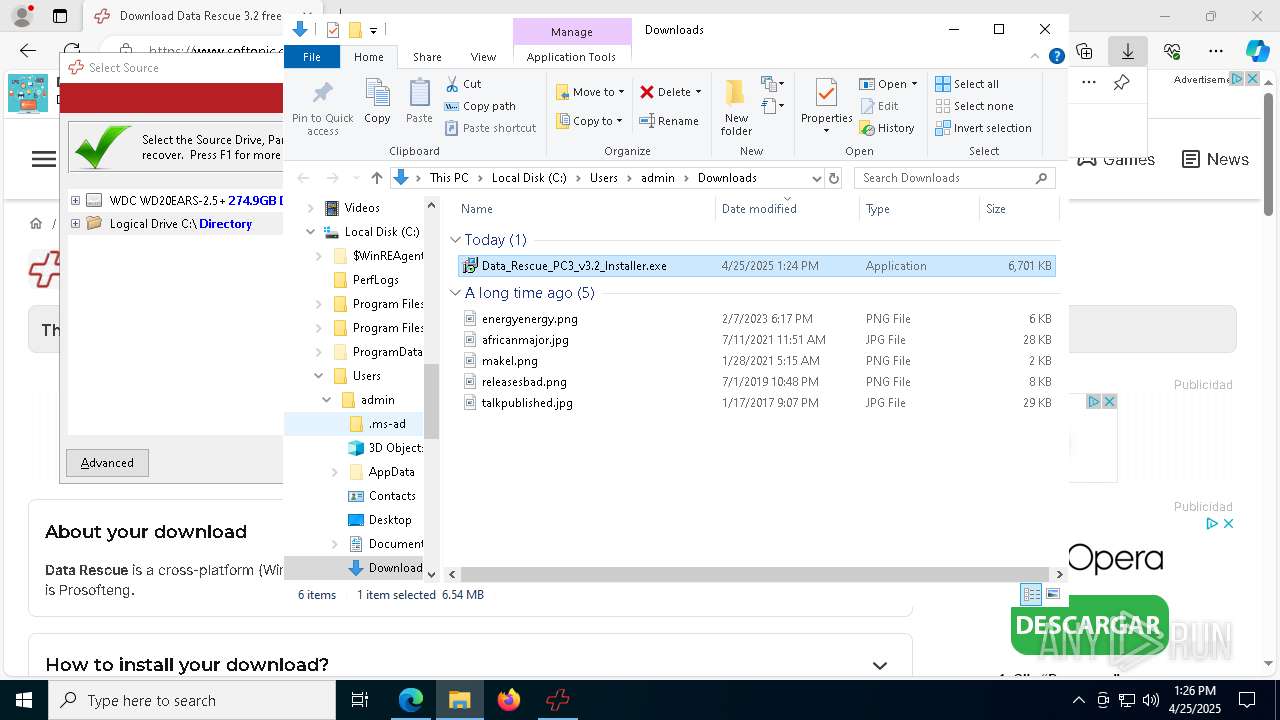Select talkpublished.jpg file
The height and width of the screenshot is (720, 1280).
pos(757,403)
